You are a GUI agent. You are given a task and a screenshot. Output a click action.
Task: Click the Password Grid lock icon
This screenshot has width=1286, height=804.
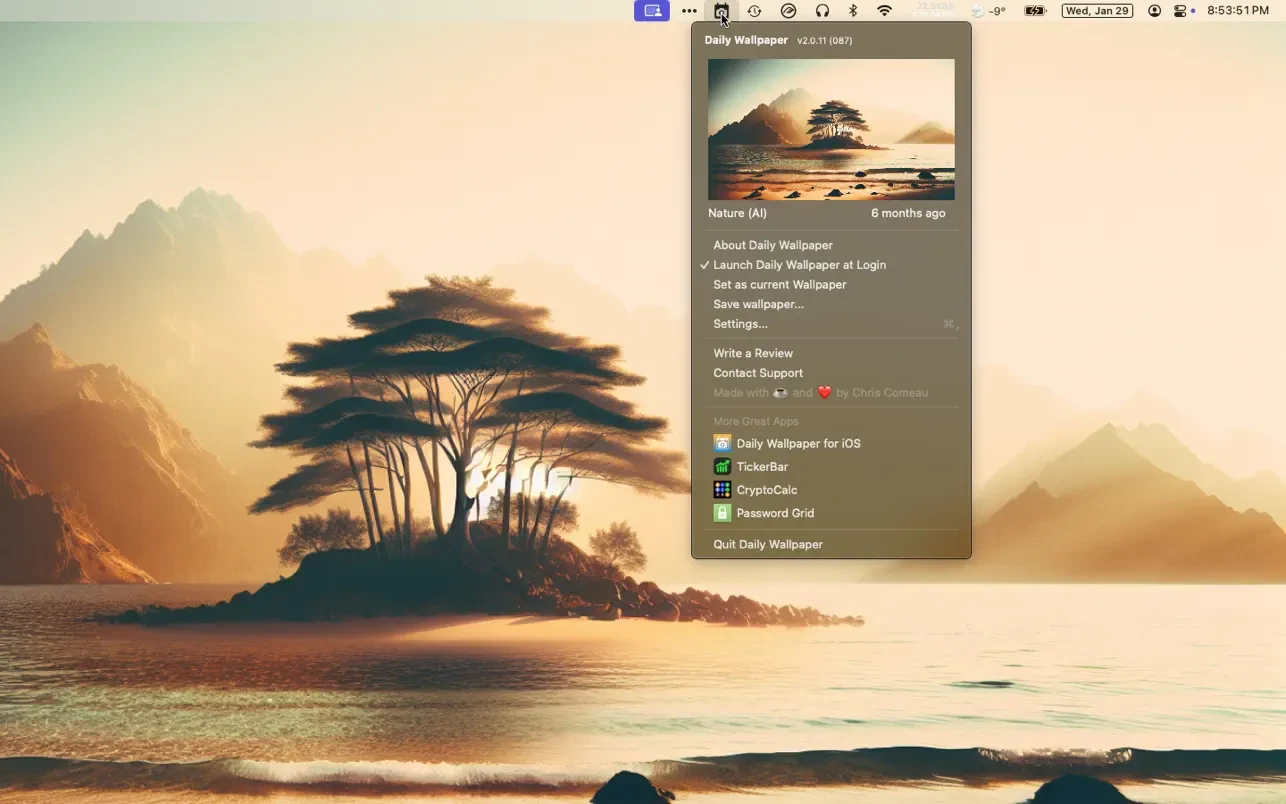coord(722,513)
